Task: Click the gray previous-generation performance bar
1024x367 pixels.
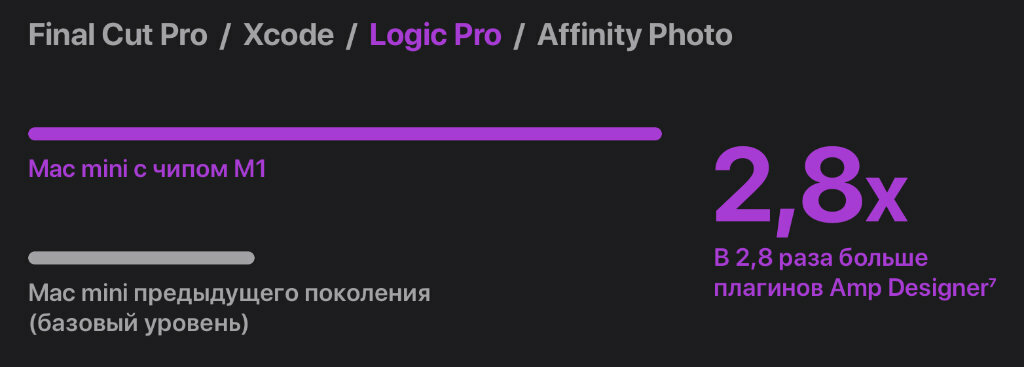Action: click(x=141, y=258)
